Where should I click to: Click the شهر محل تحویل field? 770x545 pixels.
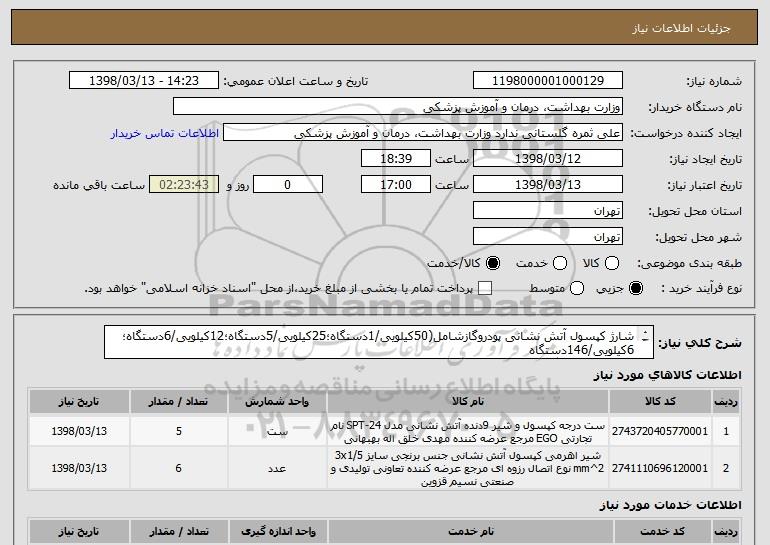[548, 237]
